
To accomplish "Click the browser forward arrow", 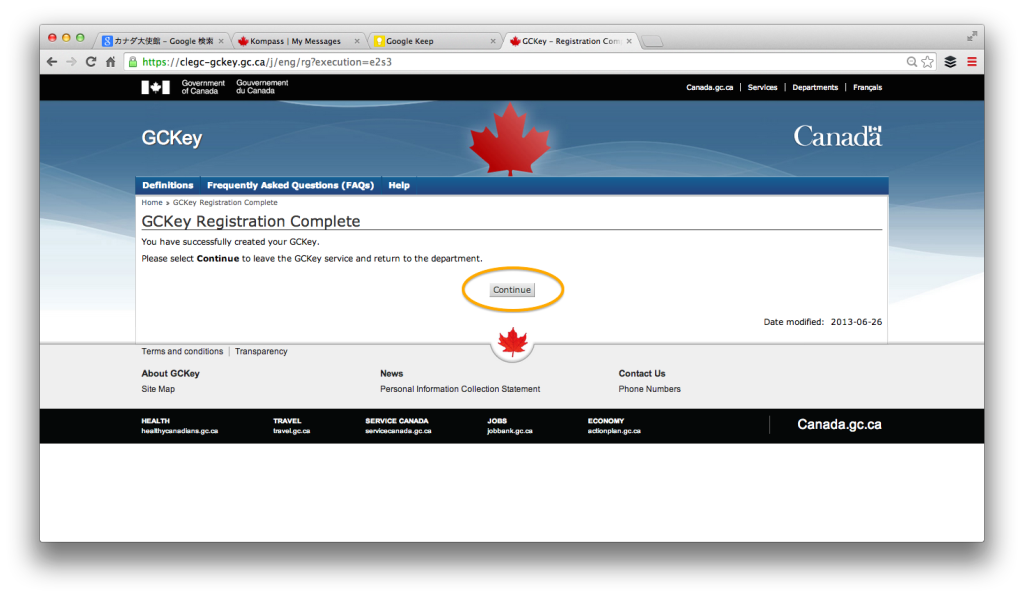I will [71, 61].
